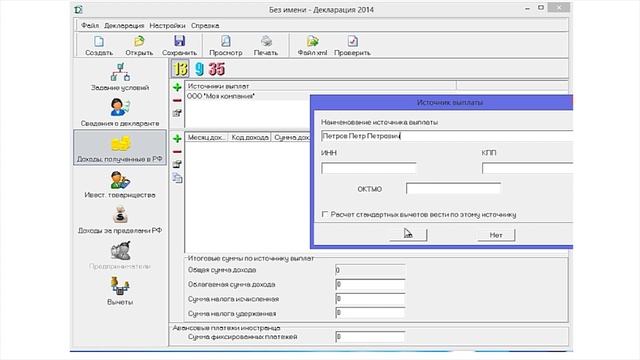
Task: Click Облагаемая сумма дохода field
Action: tap(370, 284)
